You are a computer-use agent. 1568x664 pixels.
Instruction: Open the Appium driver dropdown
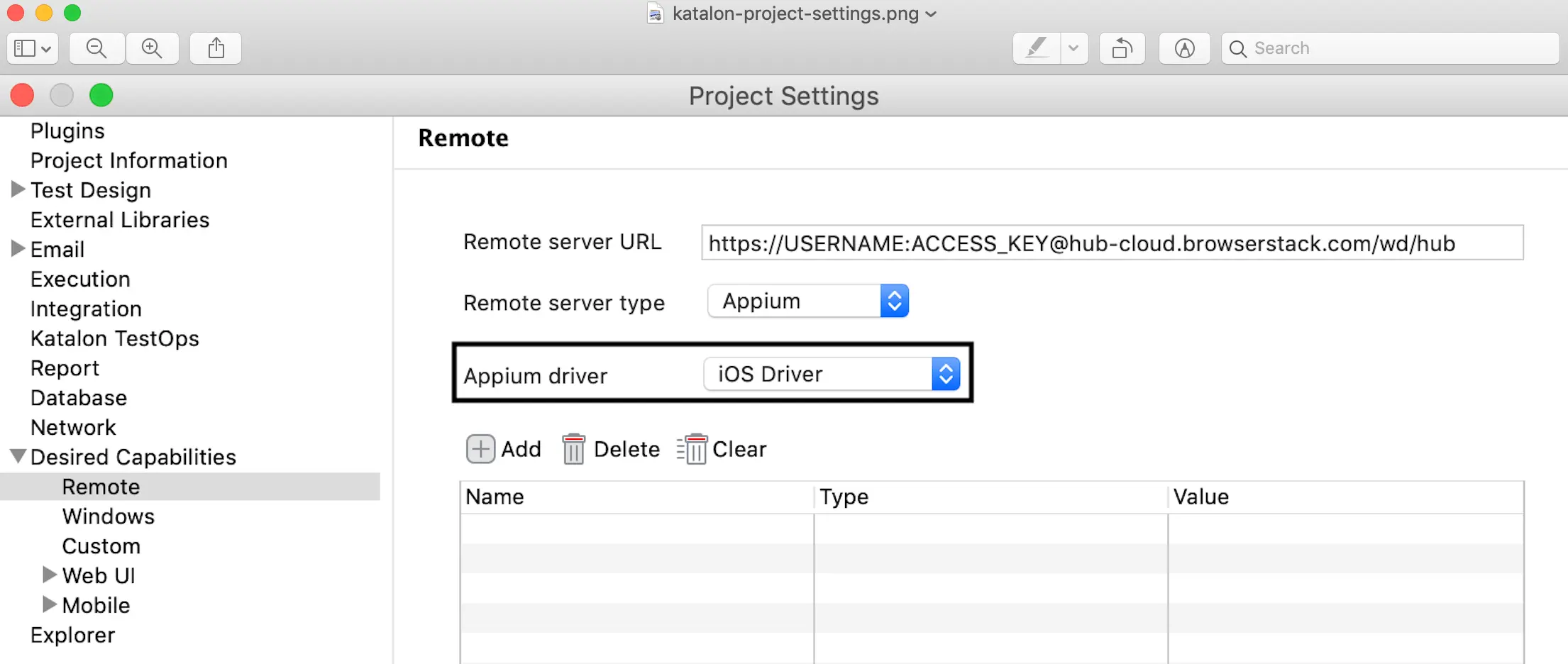(832, 374)
